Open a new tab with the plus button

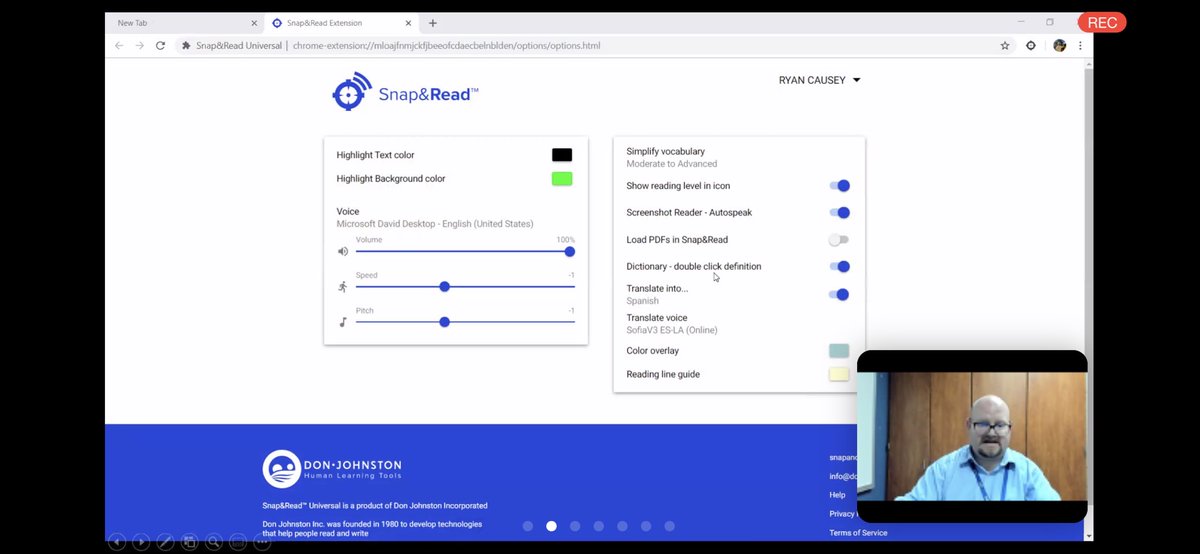(433, 23)
